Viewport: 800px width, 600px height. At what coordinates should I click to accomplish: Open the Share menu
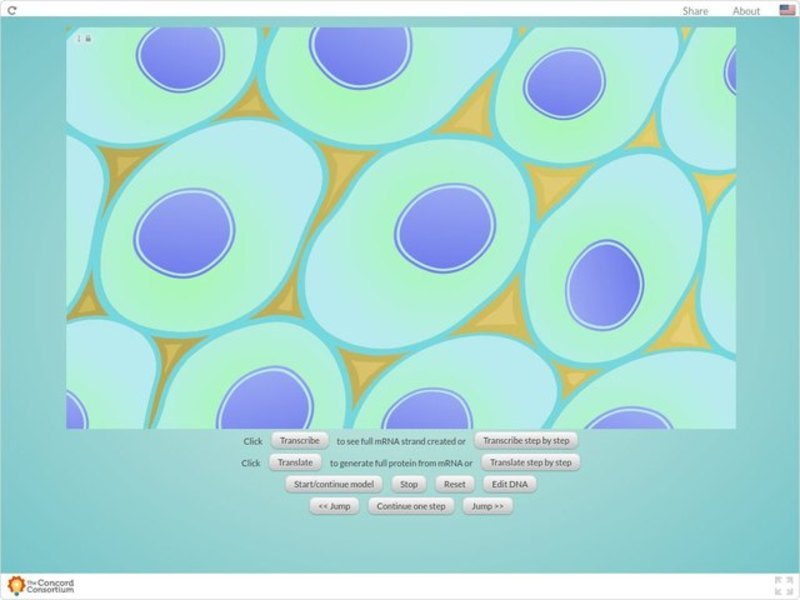tap(694, 10)
